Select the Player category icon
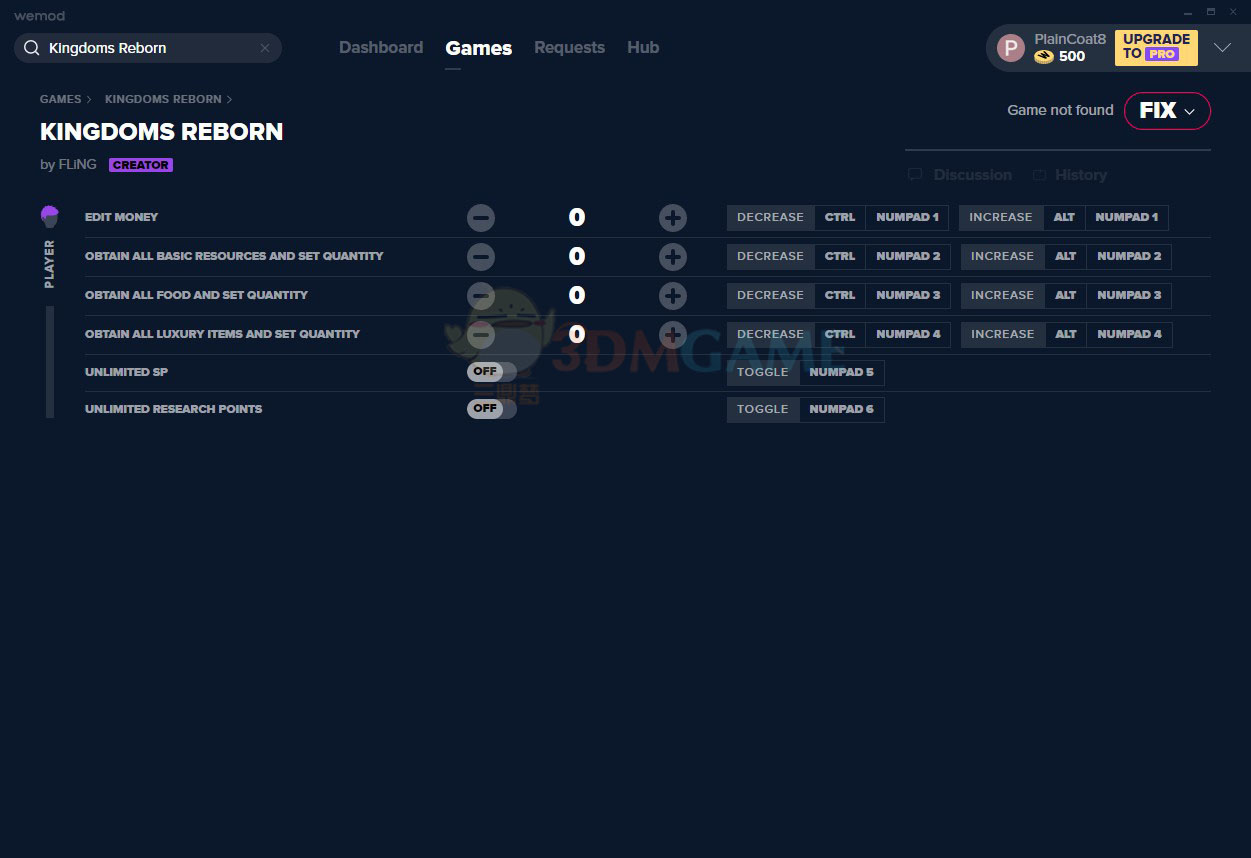The width and height of the screenshot is (1251, 858). 49,216
